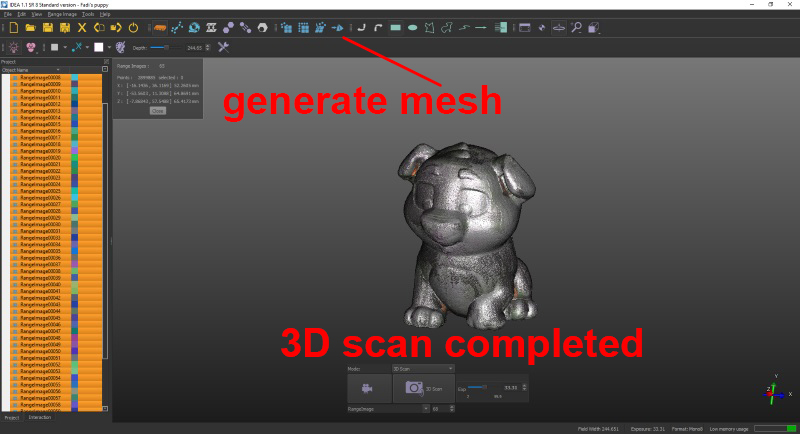This screenshot has height=434, width=800.
Task: Save the project with the first floppy disk icon
Action: [x=48, y=28]
